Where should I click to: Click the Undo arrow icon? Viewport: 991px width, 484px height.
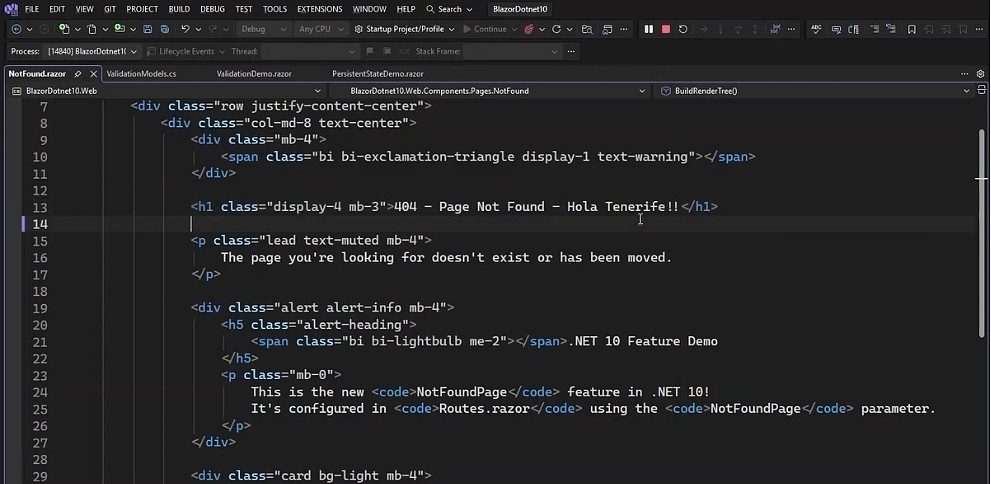185,29
